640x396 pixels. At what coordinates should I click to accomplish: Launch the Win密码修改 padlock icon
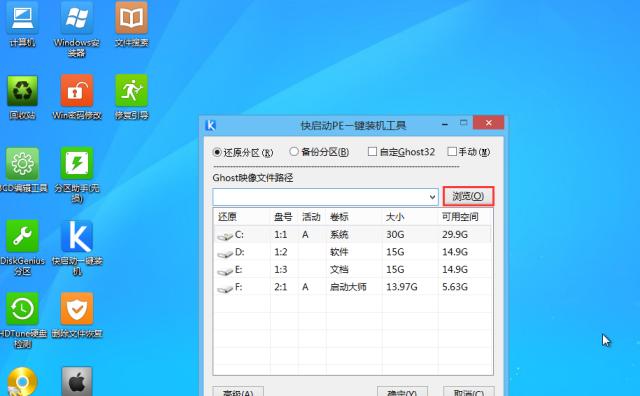(77, 92)
